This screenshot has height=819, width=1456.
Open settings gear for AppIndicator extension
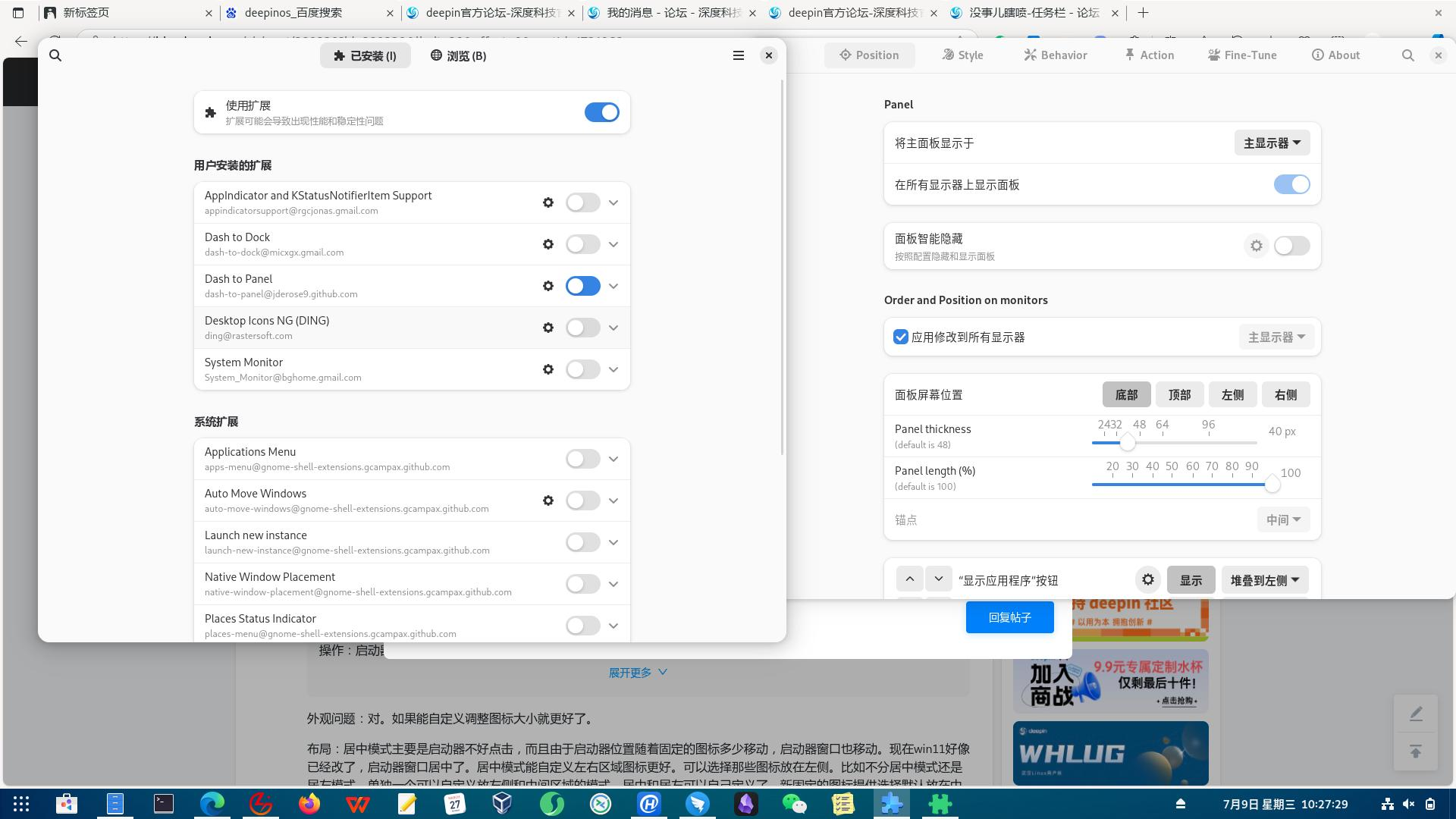548,202
